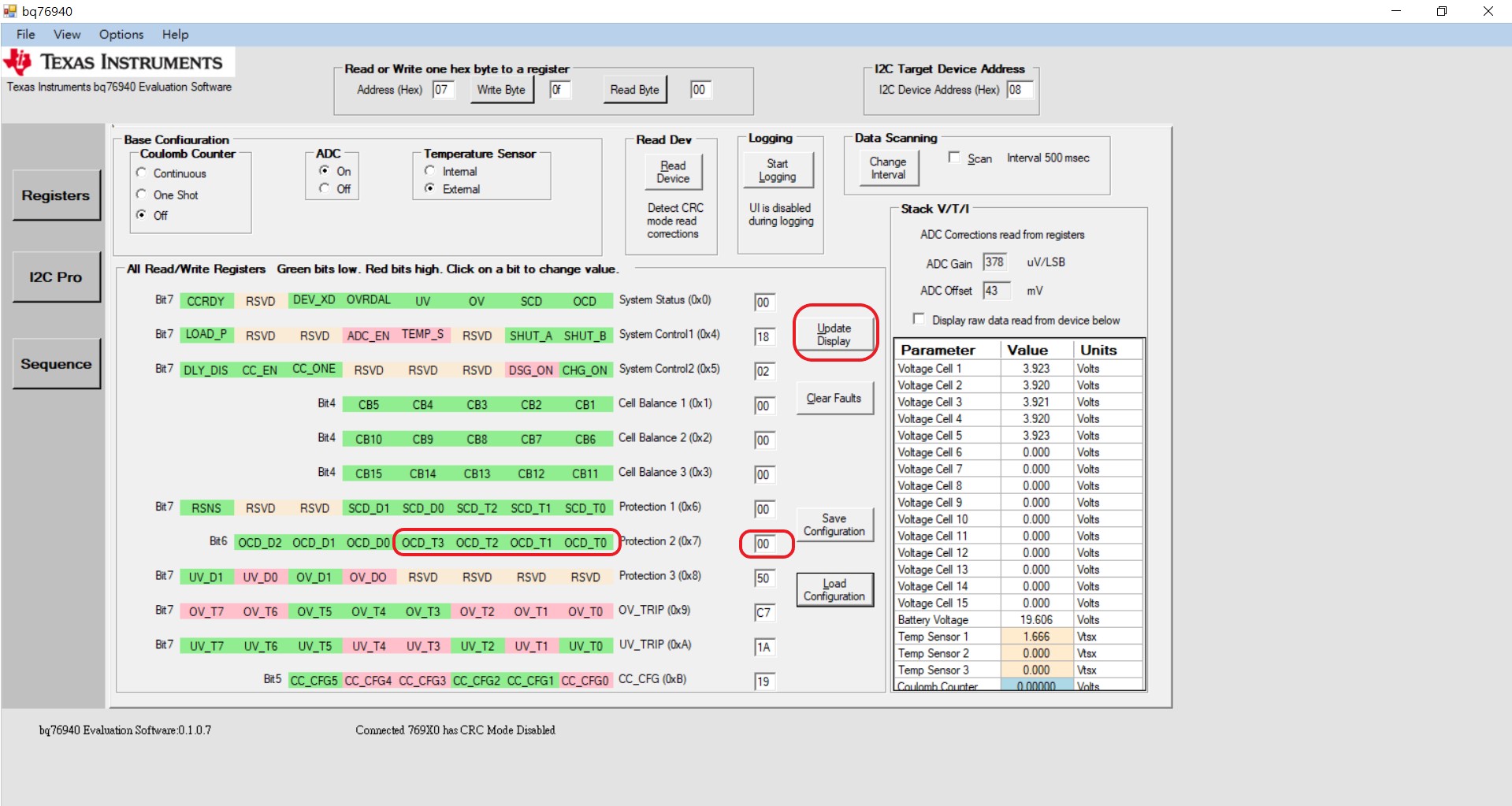Image resolution: width=1512 pixels, height=806 pixels.
Task: Toggle the CC_EN bit
Action: pyautogui.click(x=260, y=370)
